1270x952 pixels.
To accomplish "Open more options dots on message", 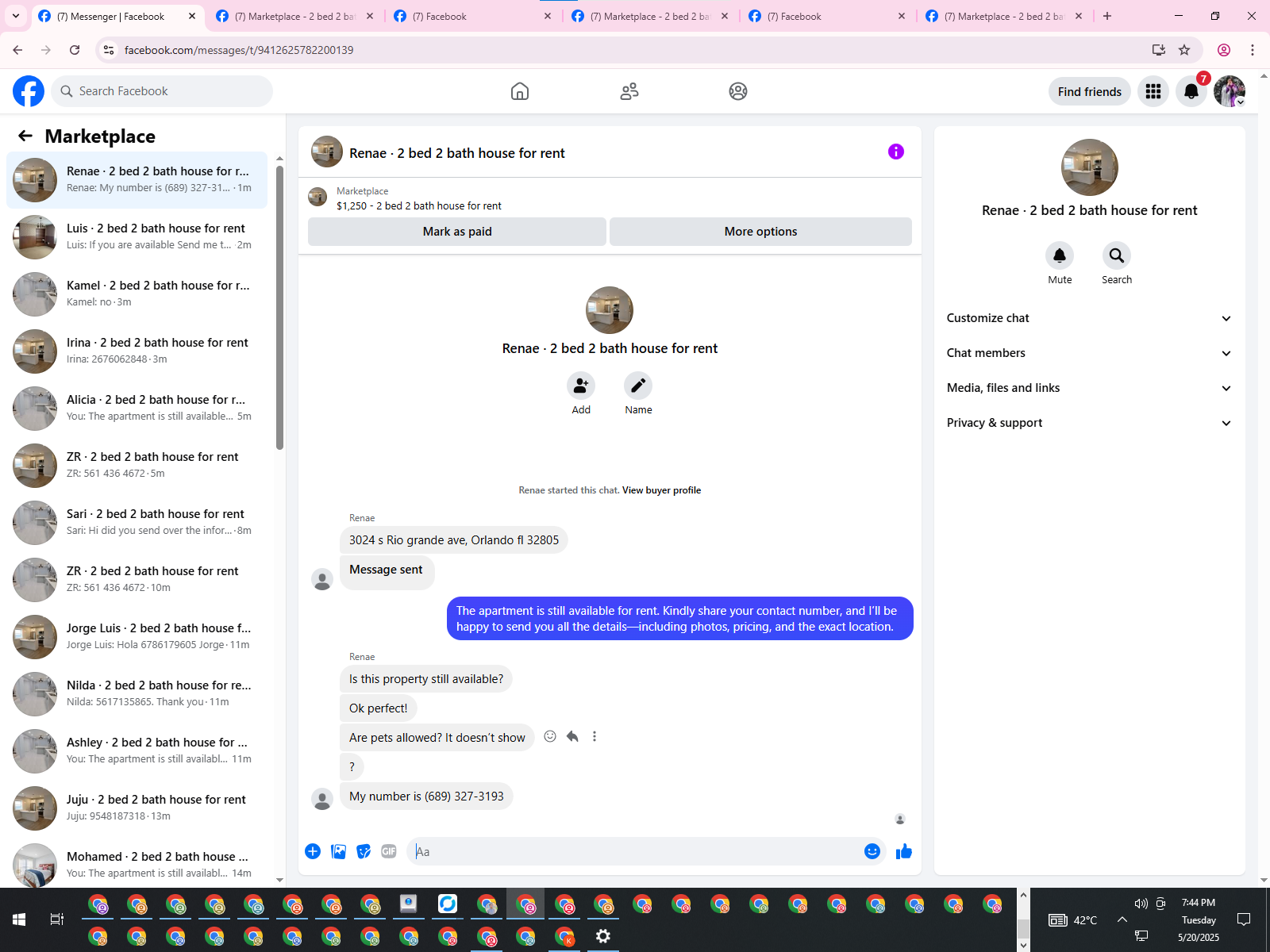I will (595, 736).
